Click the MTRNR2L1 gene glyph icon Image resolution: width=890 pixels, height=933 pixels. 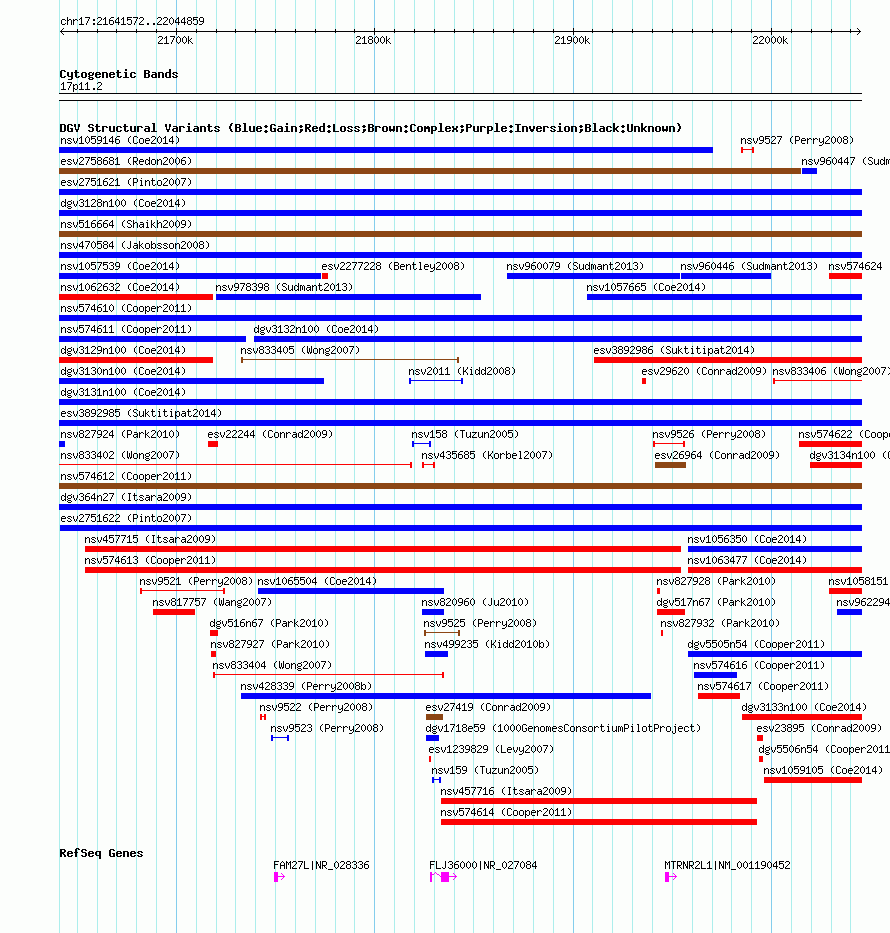[670, 876]
